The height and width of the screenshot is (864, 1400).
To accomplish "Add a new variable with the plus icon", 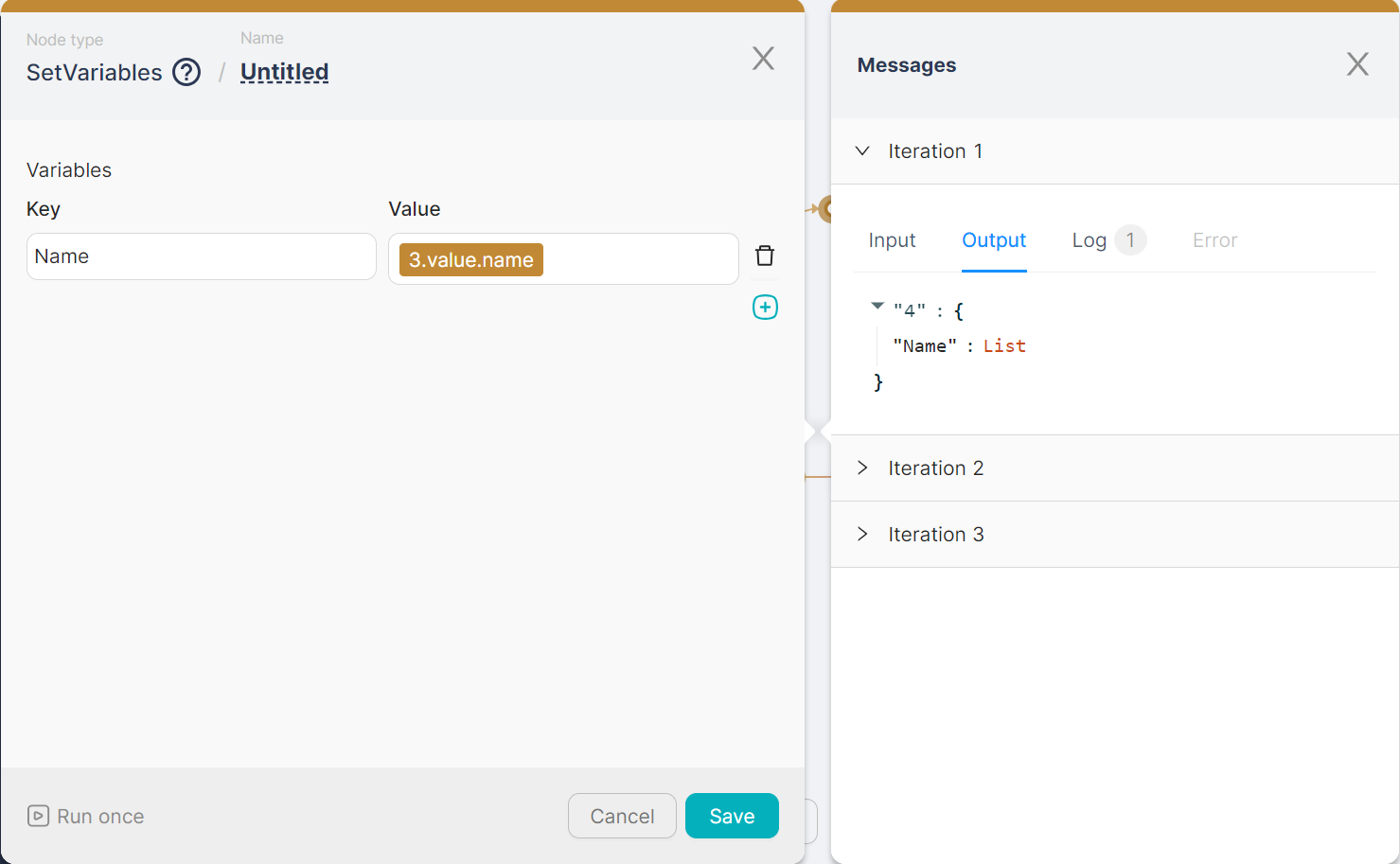I will point(765,308).
